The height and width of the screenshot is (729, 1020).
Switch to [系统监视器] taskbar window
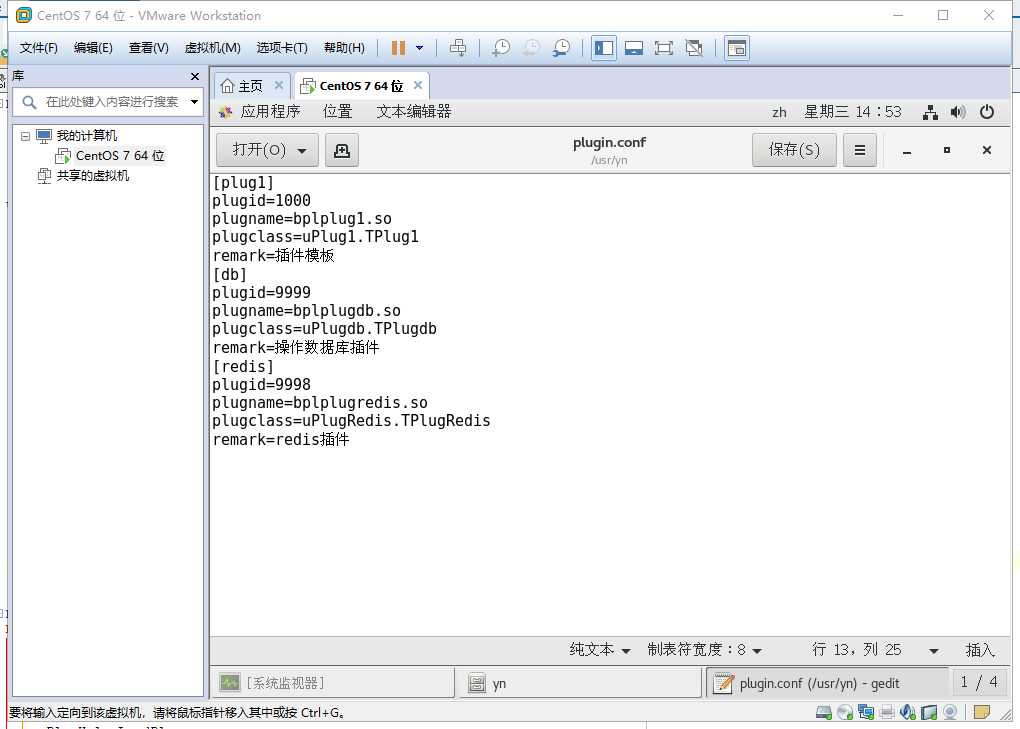pos(333,683)
